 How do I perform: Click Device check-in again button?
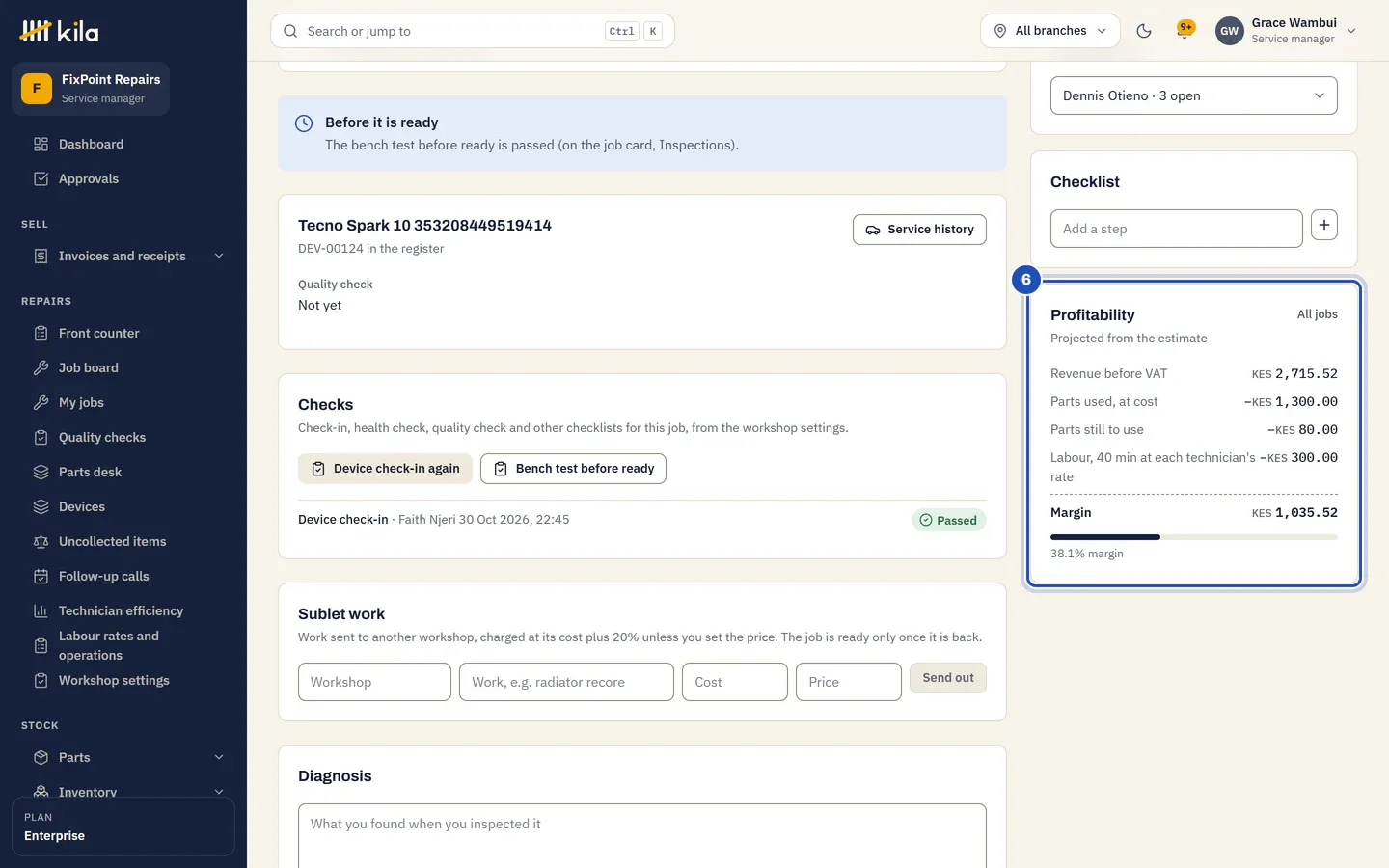pyautogui.click(x=385, y=469)
